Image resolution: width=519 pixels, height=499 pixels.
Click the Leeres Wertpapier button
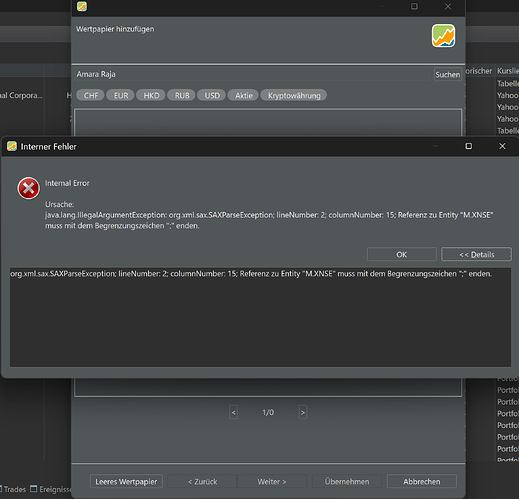click(126, 481)
